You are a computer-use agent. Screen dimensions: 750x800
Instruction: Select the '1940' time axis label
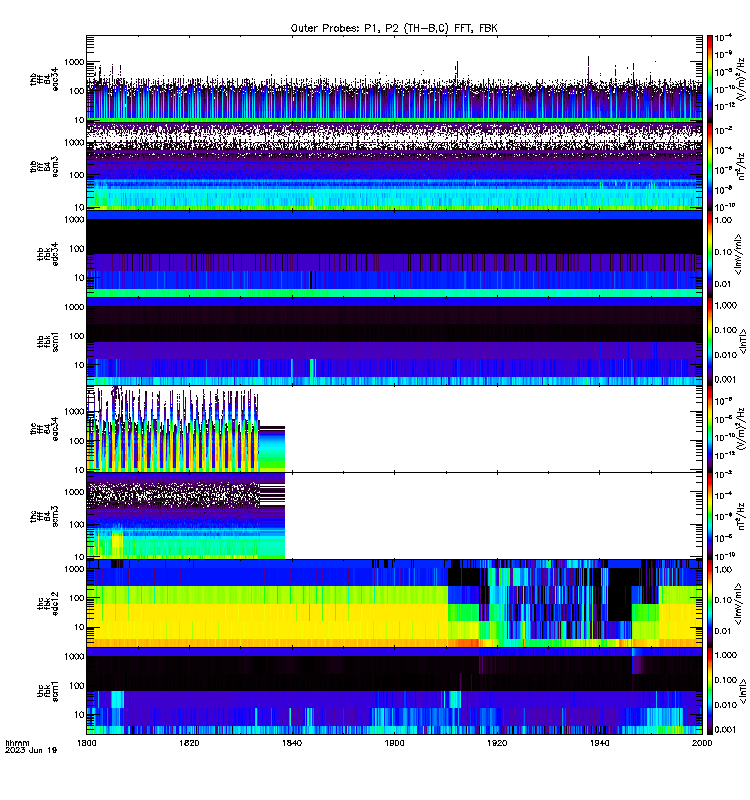coord(599,743)
